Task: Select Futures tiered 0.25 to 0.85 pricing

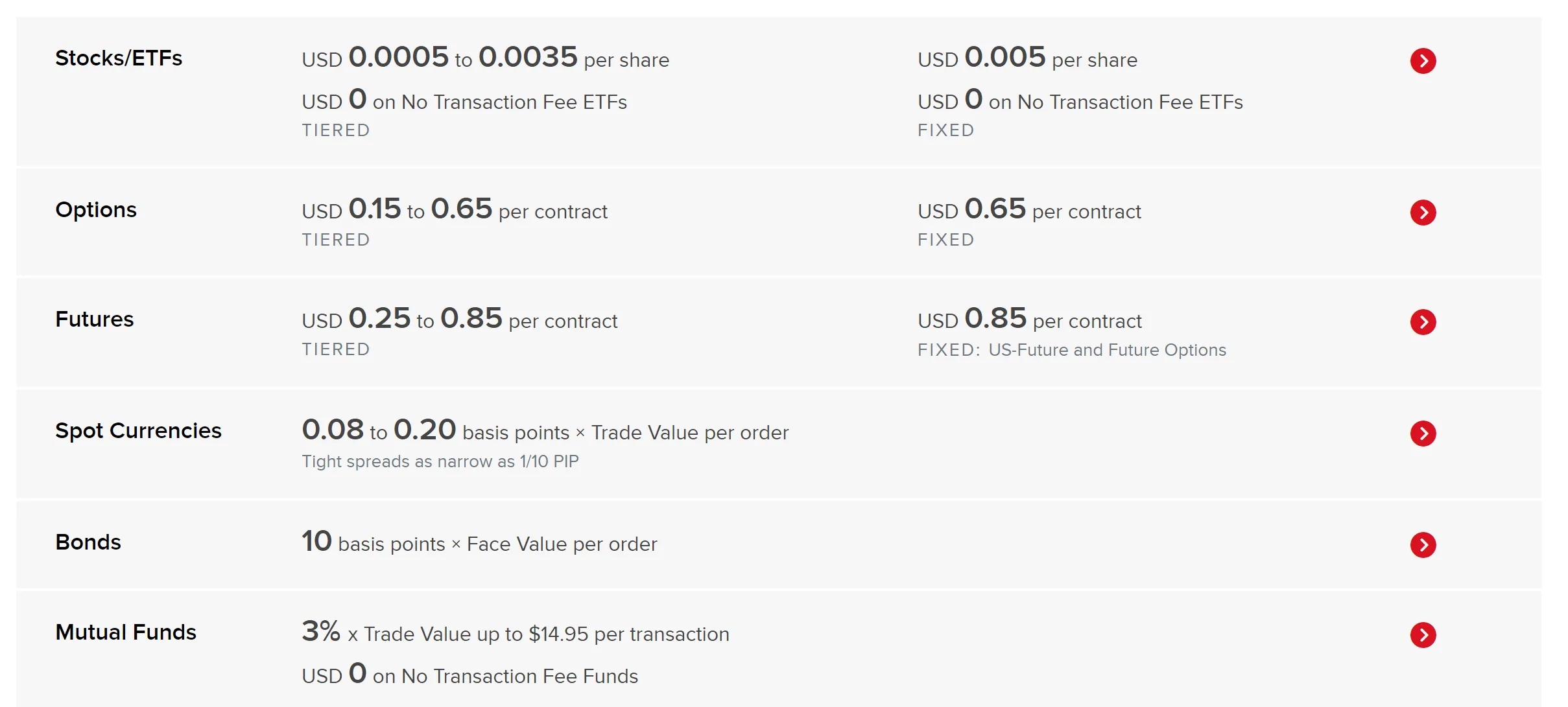Action: pyautogui.click(x=459, y=319)
